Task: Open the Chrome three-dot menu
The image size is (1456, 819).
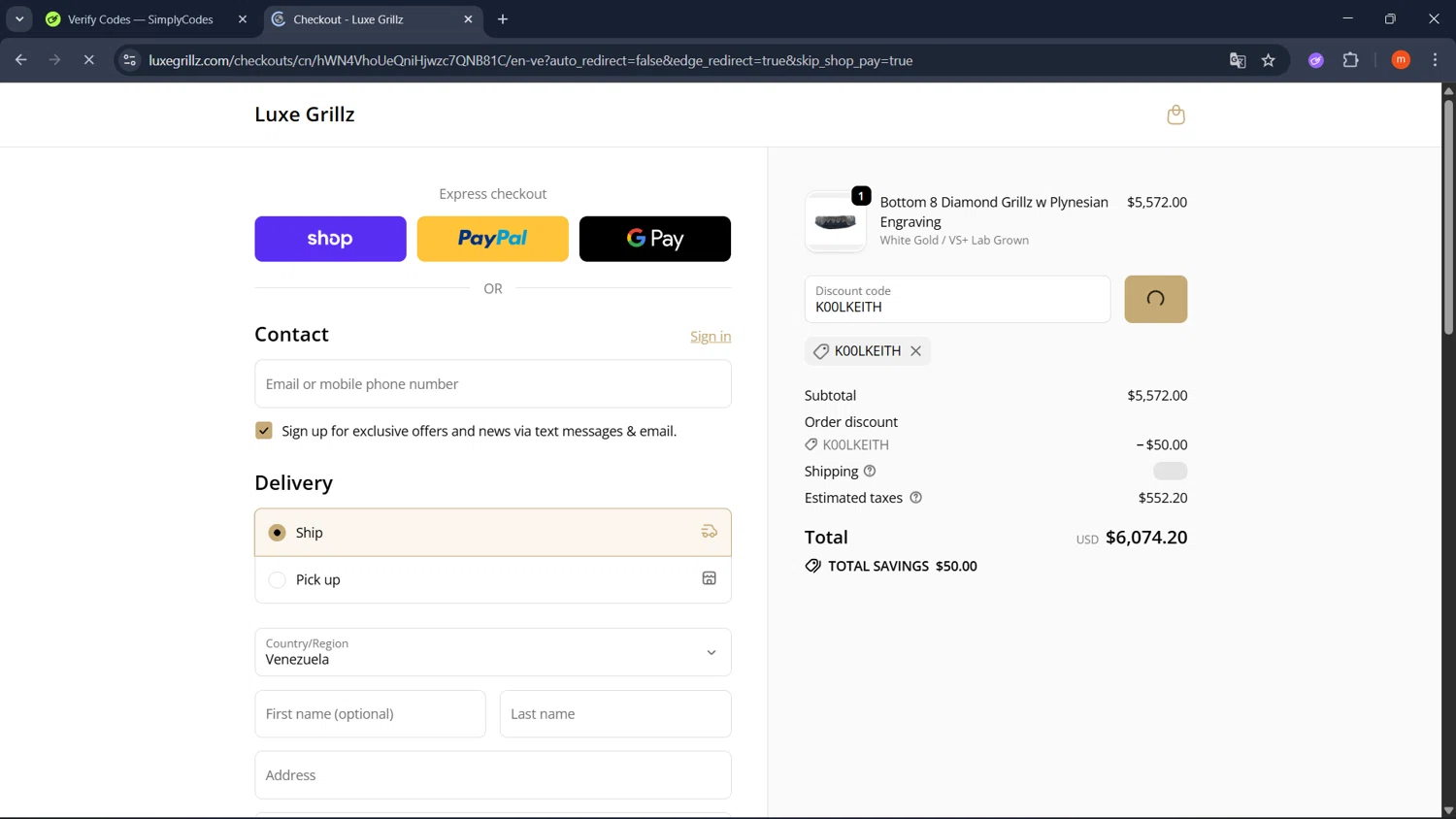Action: point(1435,60)
